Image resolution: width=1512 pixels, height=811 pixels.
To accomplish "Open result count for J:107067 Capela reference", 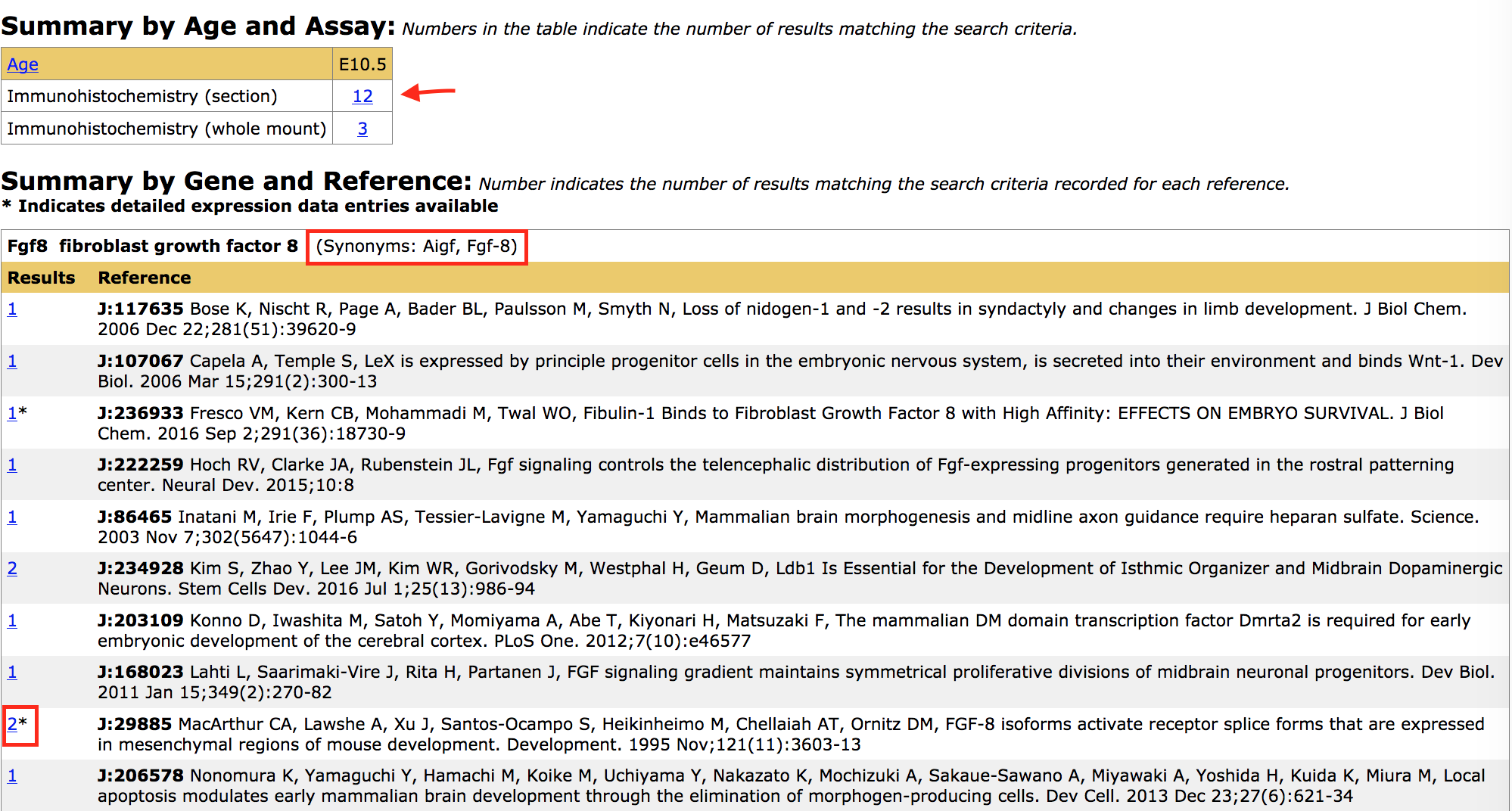I will (x=12, y=361).
